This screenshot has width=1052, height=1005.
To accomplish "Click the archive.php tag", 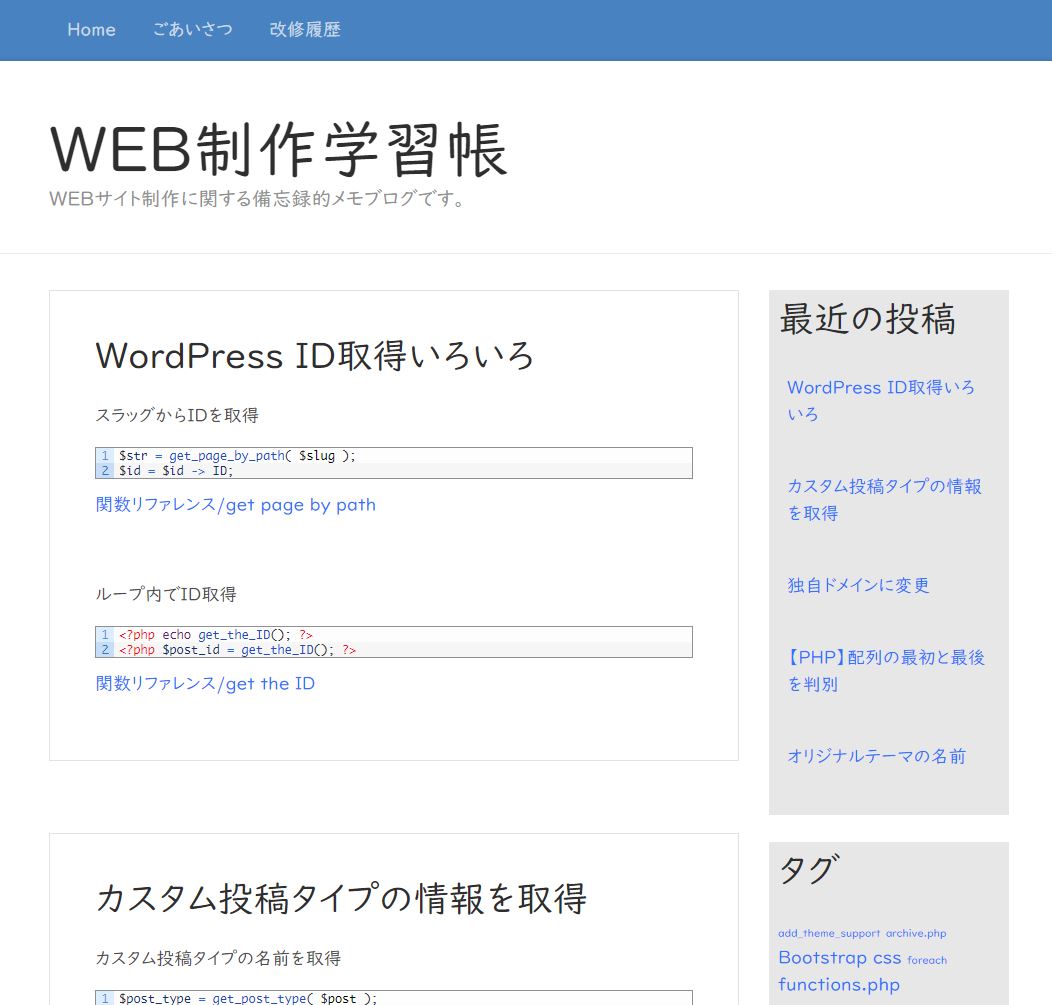I will [916, 934].
